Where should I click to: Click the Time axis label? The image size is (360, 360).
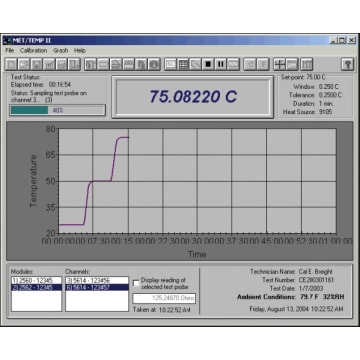coord(197,254)
